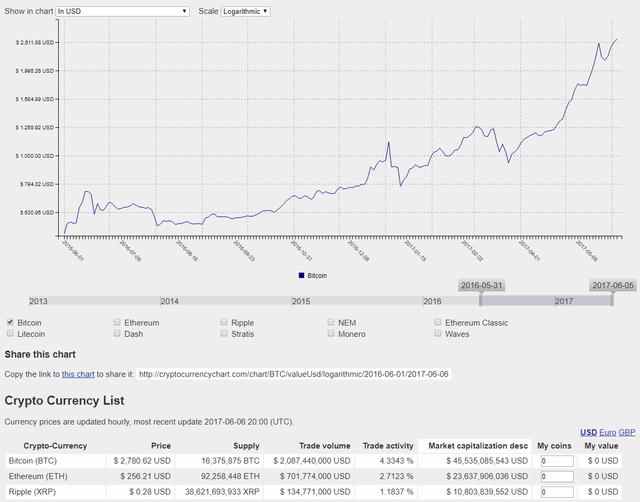Click the Bitcoin My coins input field
Image resolution: width=640 pixels, height=502 pixels.
pyautogui.click(x=557, y=461)
